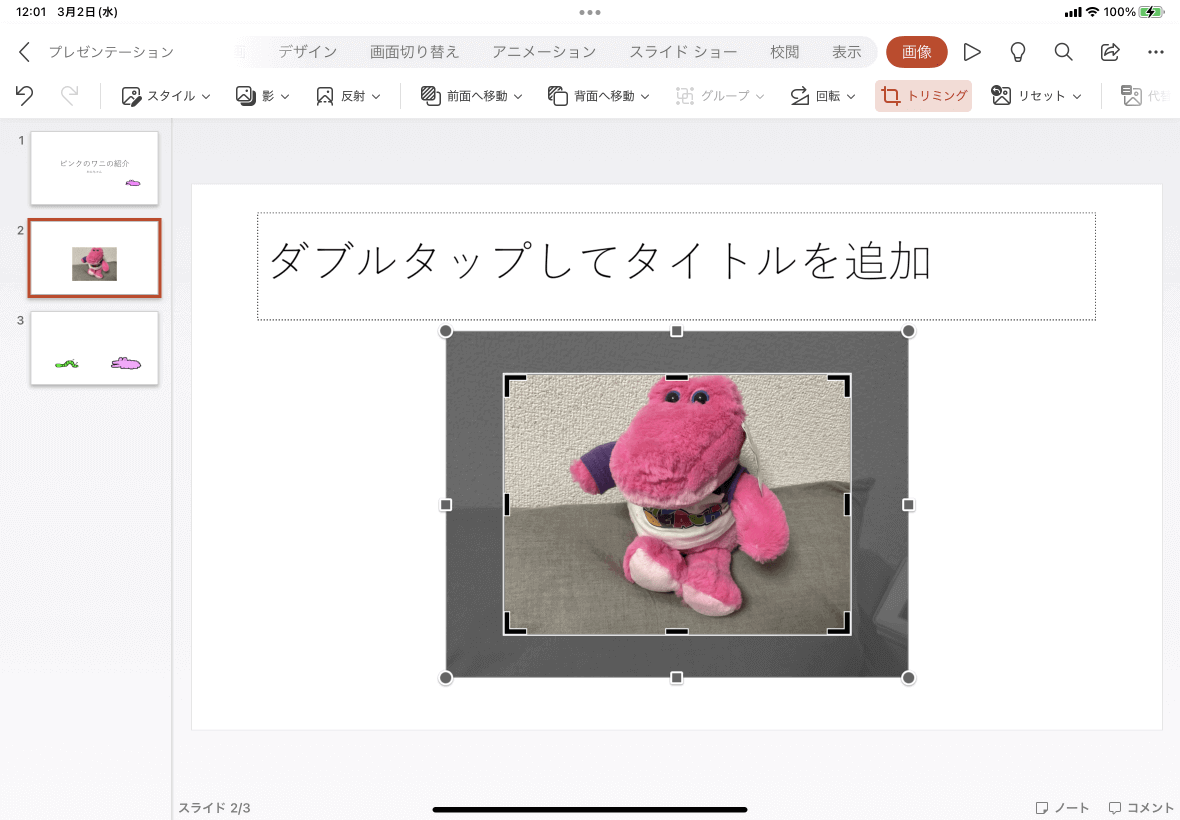Open the Tell Me lightbulb icon
Screen dimensions: 1180x820
1017,52
